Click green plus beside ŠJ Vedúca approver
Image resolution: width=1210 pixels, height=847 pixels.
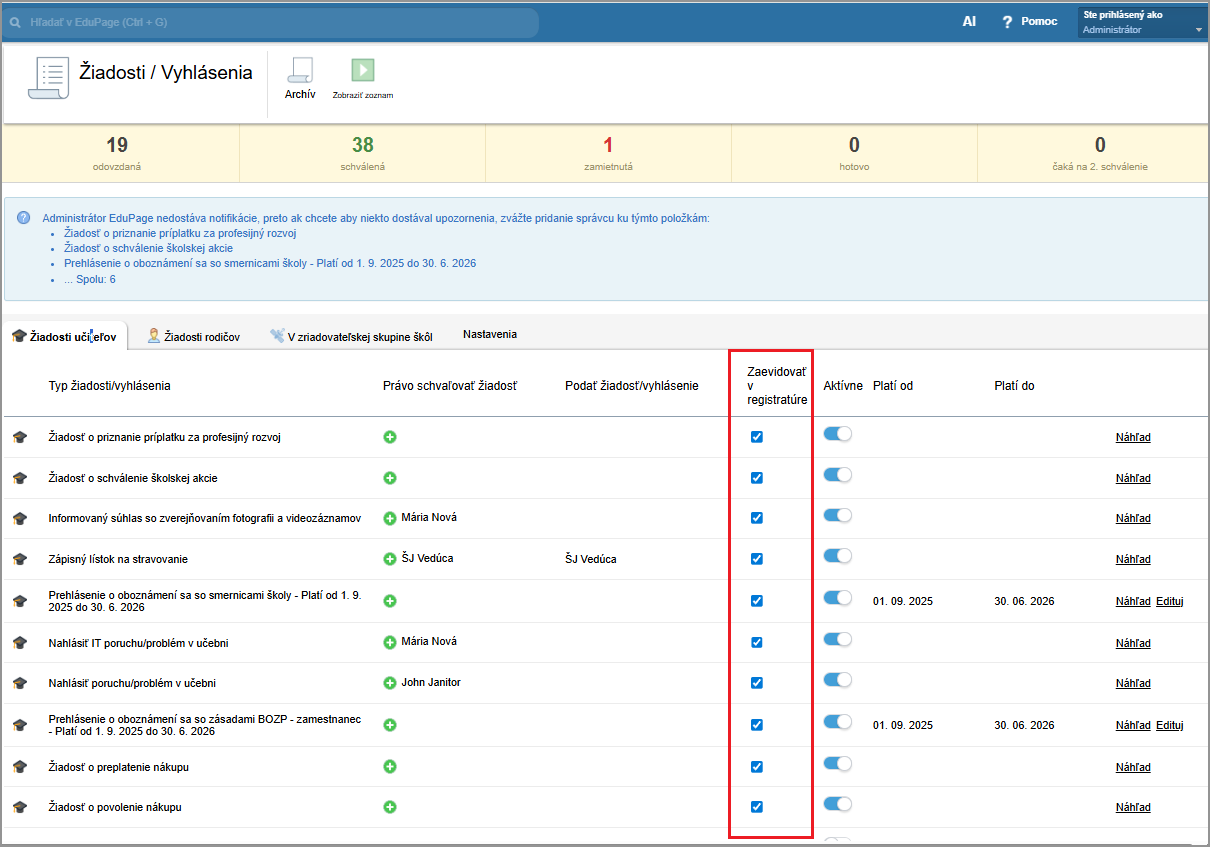click(390, 559)
